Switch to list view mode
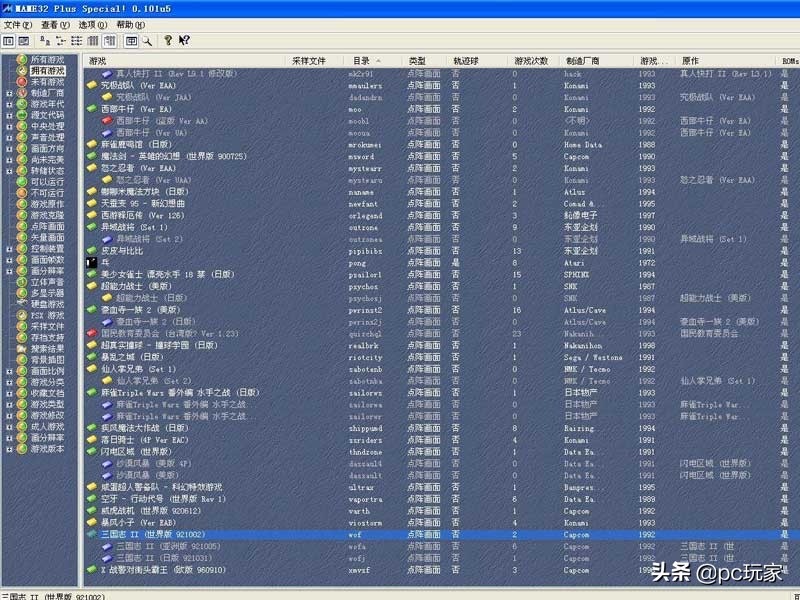The image size is (800, 600). click(x=77, y=41)
